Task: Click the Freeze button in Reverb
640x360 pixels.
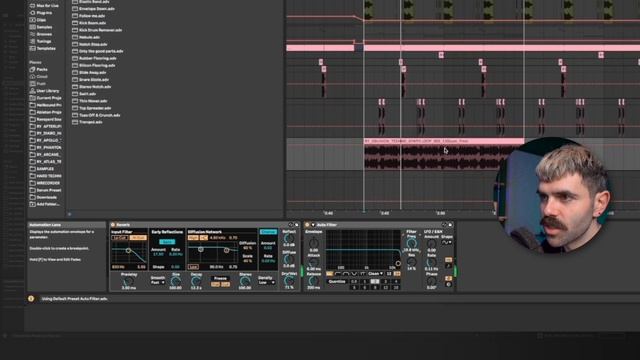Action: point(220,278)
